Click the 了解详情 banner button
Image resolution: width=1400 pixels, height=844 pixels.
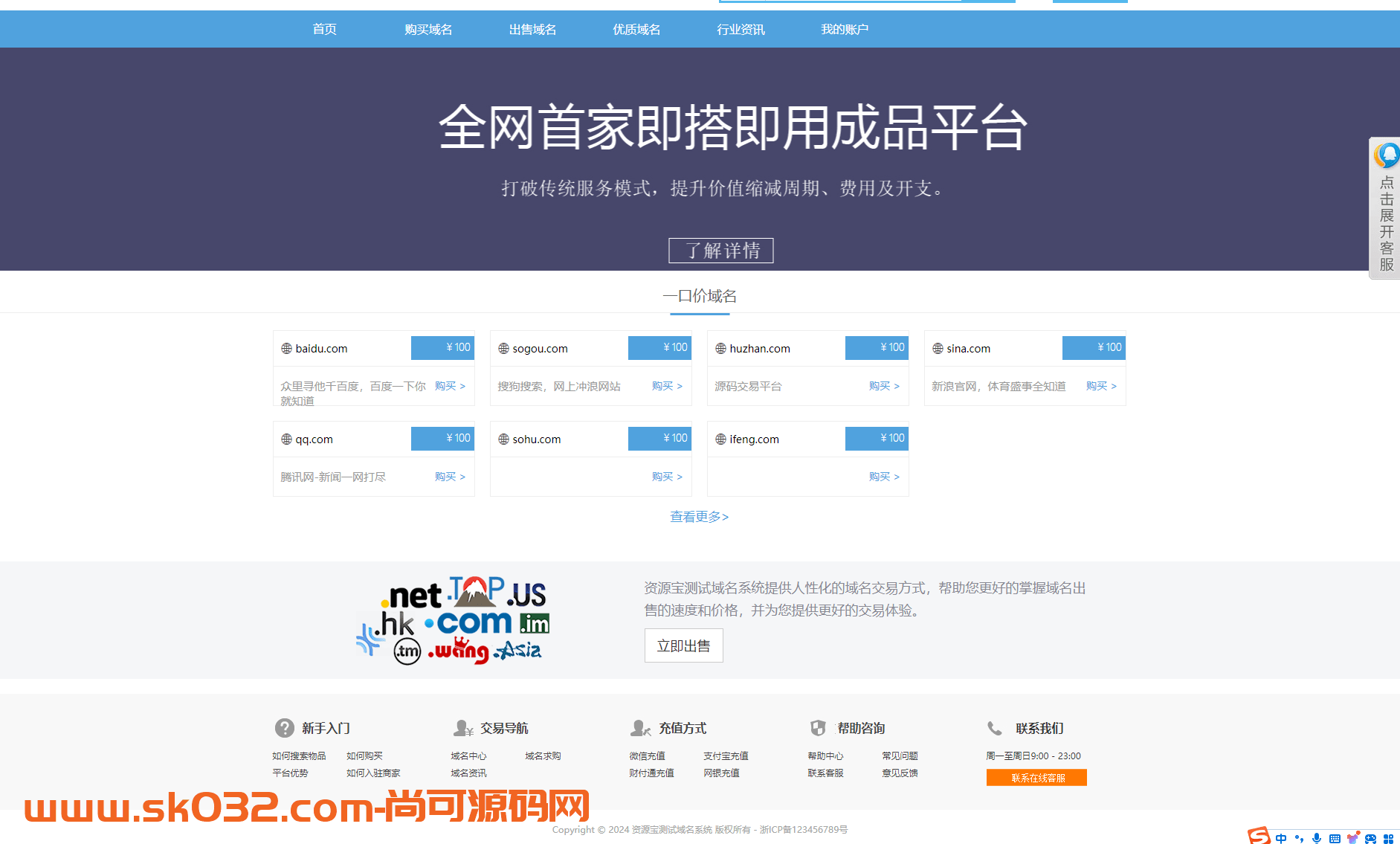[x=721, y=251]
